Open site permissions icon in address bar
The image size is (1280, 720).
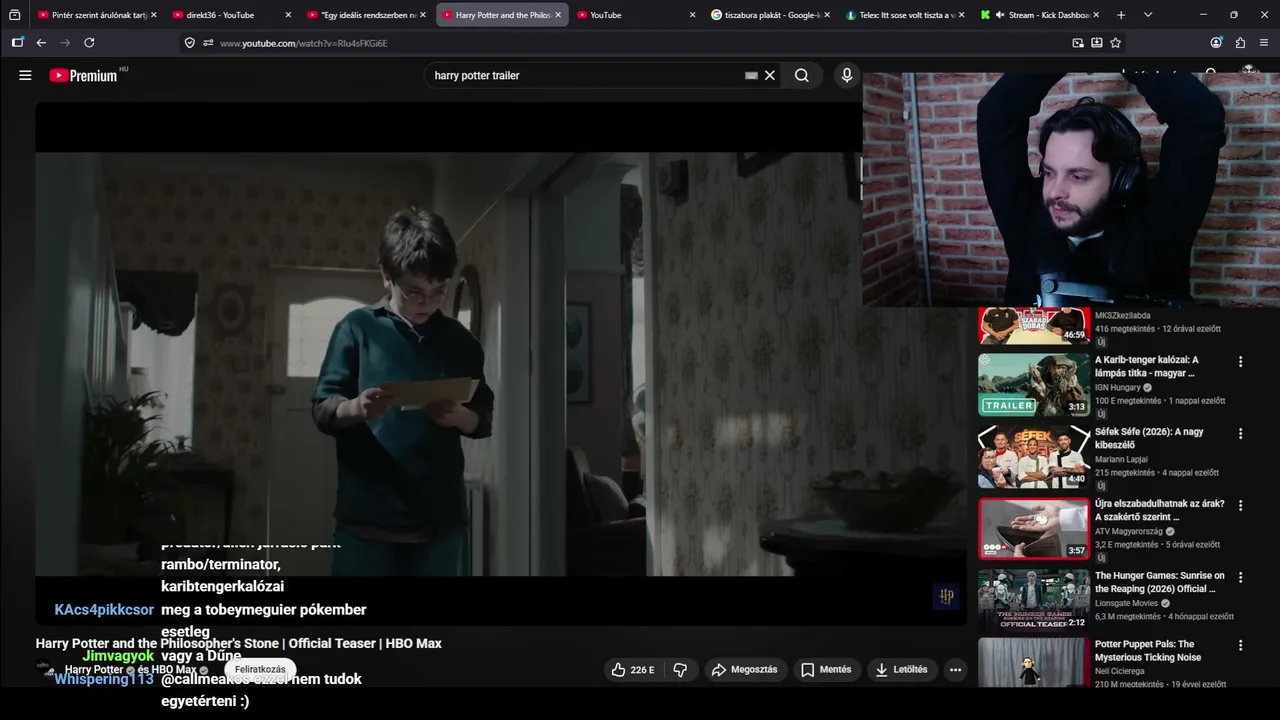tap(208, 43)
